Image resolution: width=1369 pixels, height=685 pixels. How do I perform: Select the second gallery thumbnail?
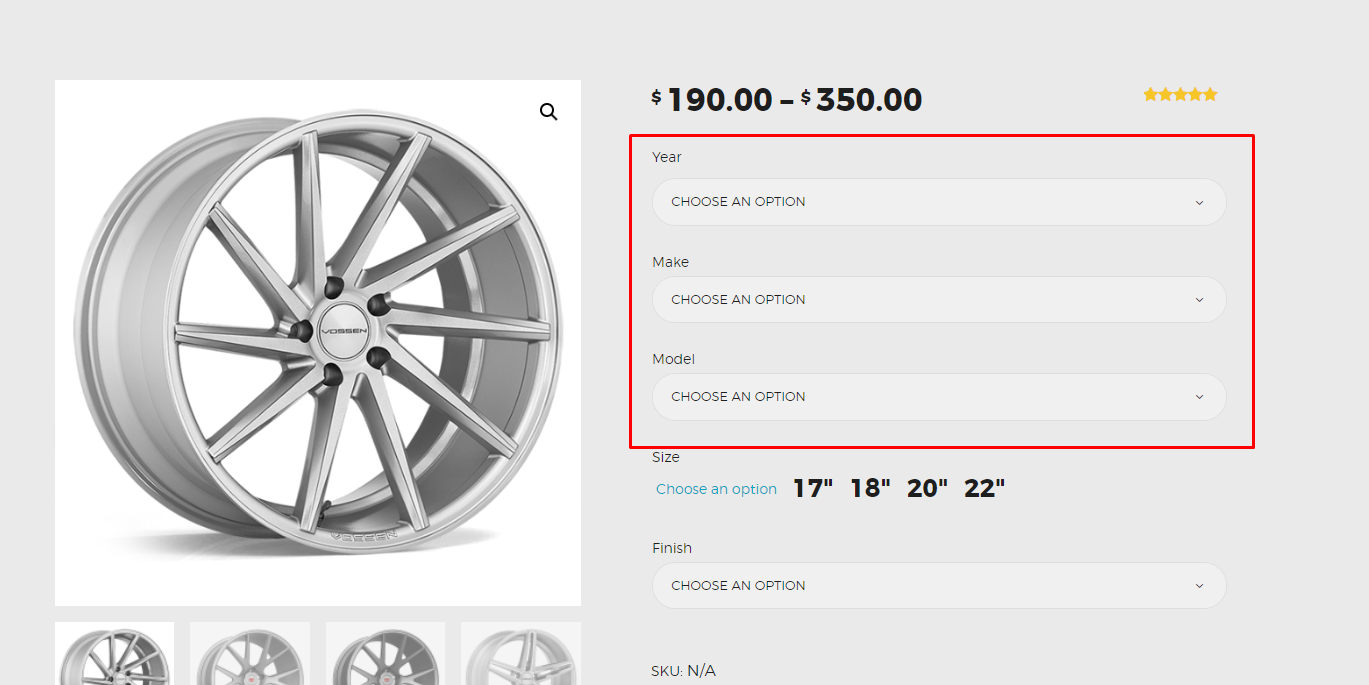tap(250, 653)
